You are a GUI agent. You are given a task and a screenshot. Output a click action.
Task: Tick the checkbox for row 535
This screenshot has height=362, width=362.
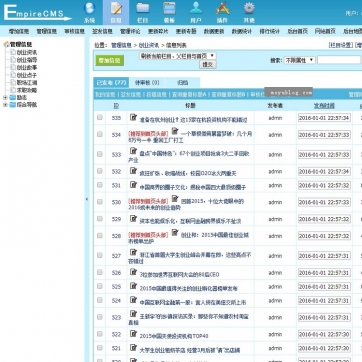(x=100, y=117)
